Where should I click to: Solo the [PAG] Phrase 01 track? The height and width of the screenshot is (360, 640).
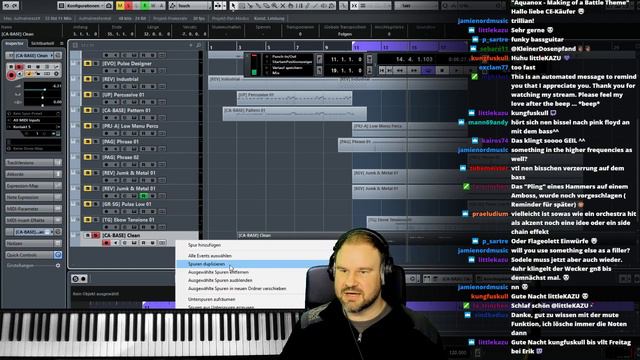tap(96, 142)
